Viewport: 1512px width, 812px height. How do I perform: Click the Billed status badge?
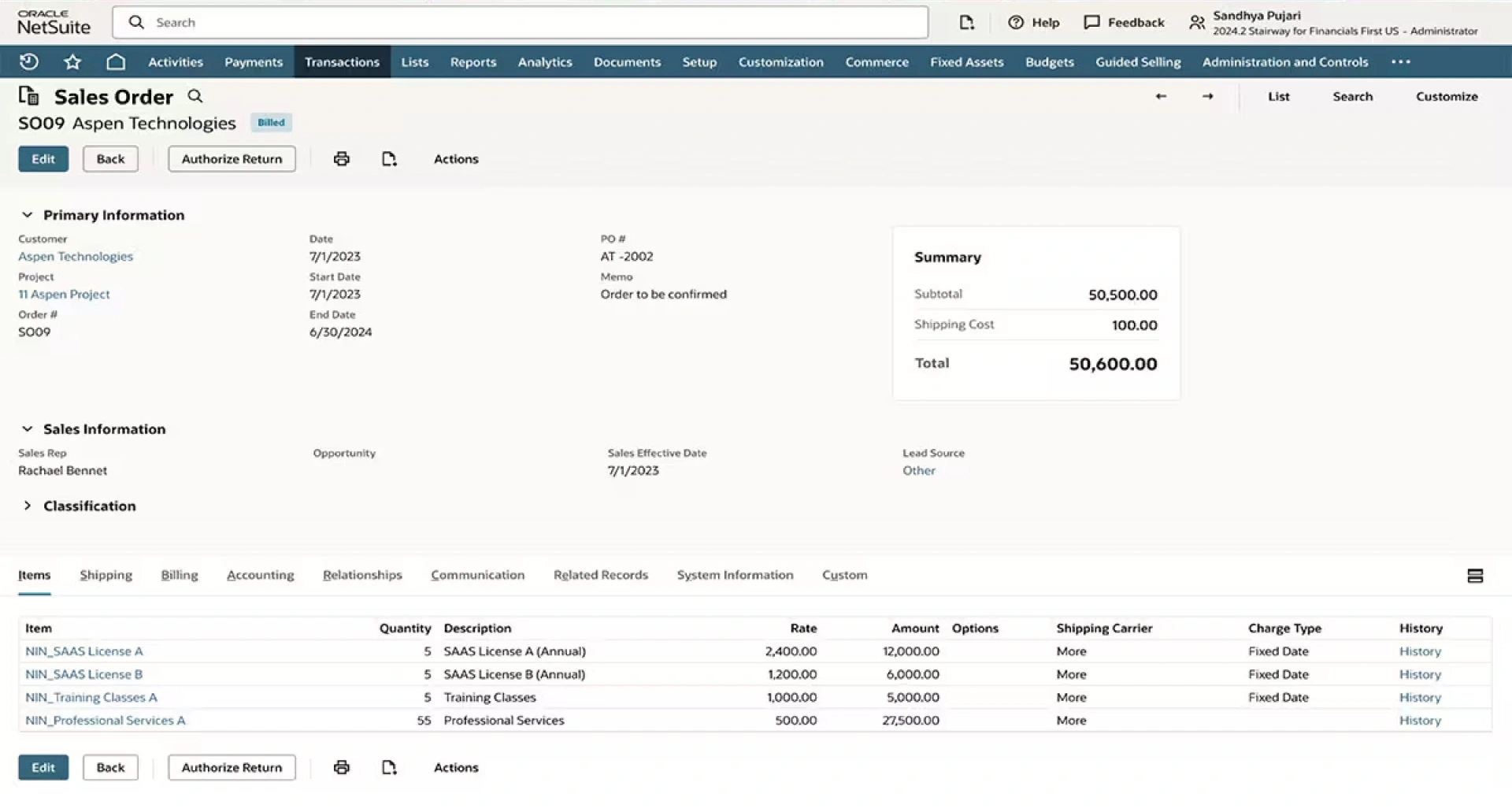pos(271,122)
